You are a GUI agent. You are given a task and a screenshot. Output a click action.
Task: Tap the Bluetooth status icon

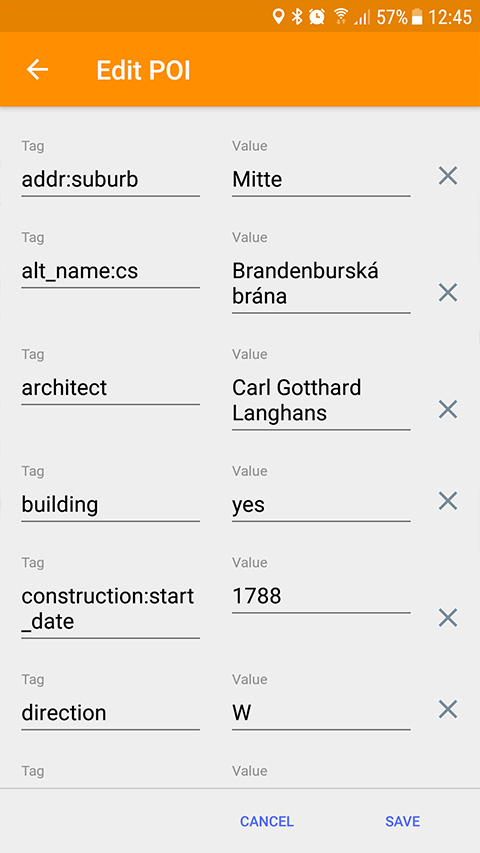(x=297, y=17)
